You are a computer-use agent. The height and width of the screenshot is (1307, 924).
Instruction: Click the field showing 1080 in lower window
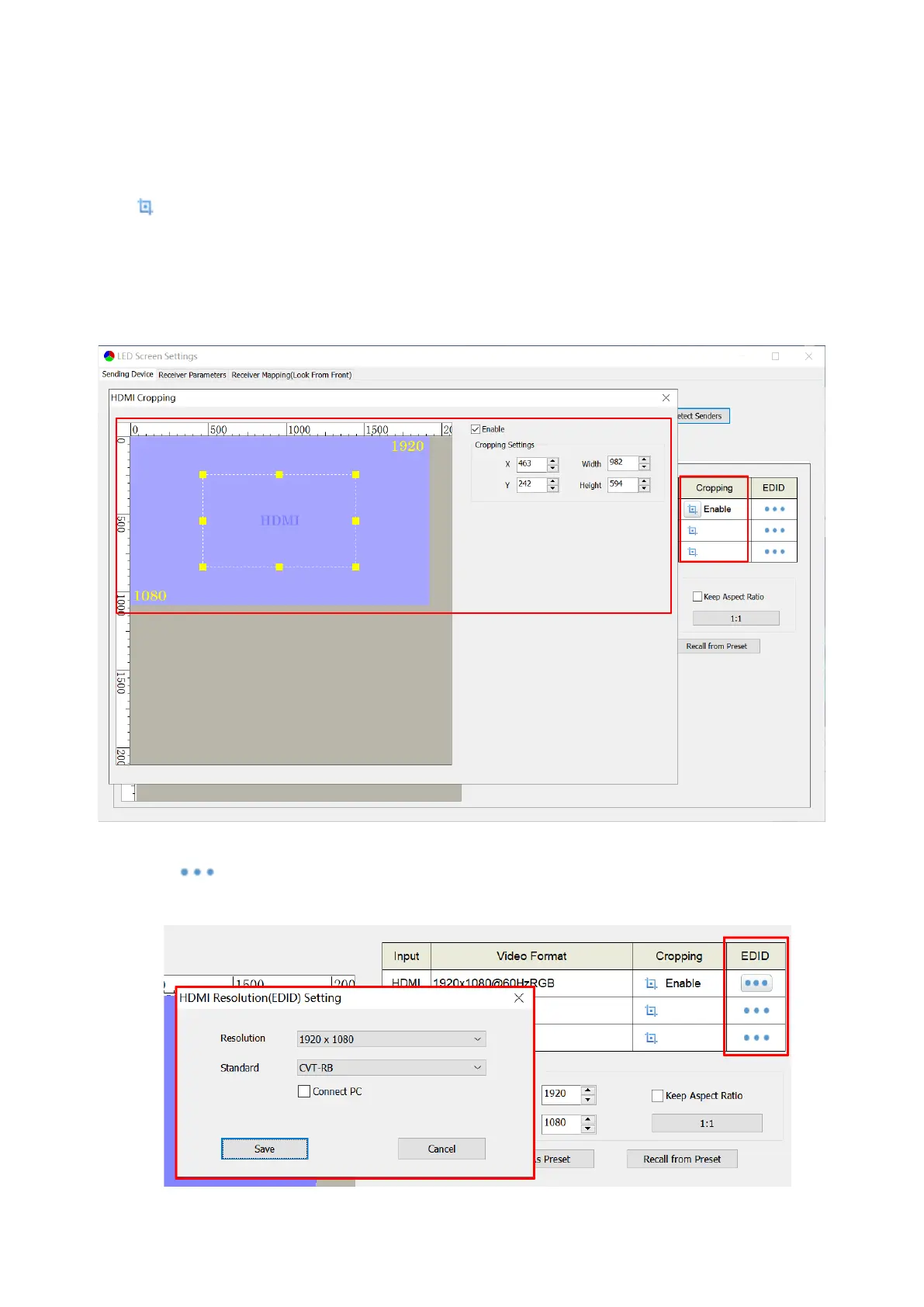click(x=562, y=1123)
